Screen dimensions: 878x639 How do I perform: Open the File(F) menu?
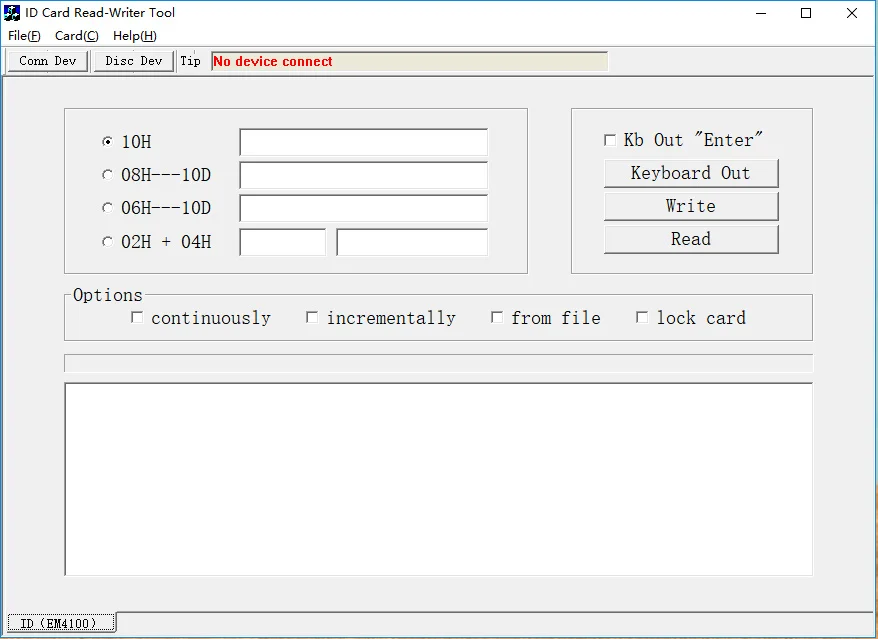click(24, 36)
